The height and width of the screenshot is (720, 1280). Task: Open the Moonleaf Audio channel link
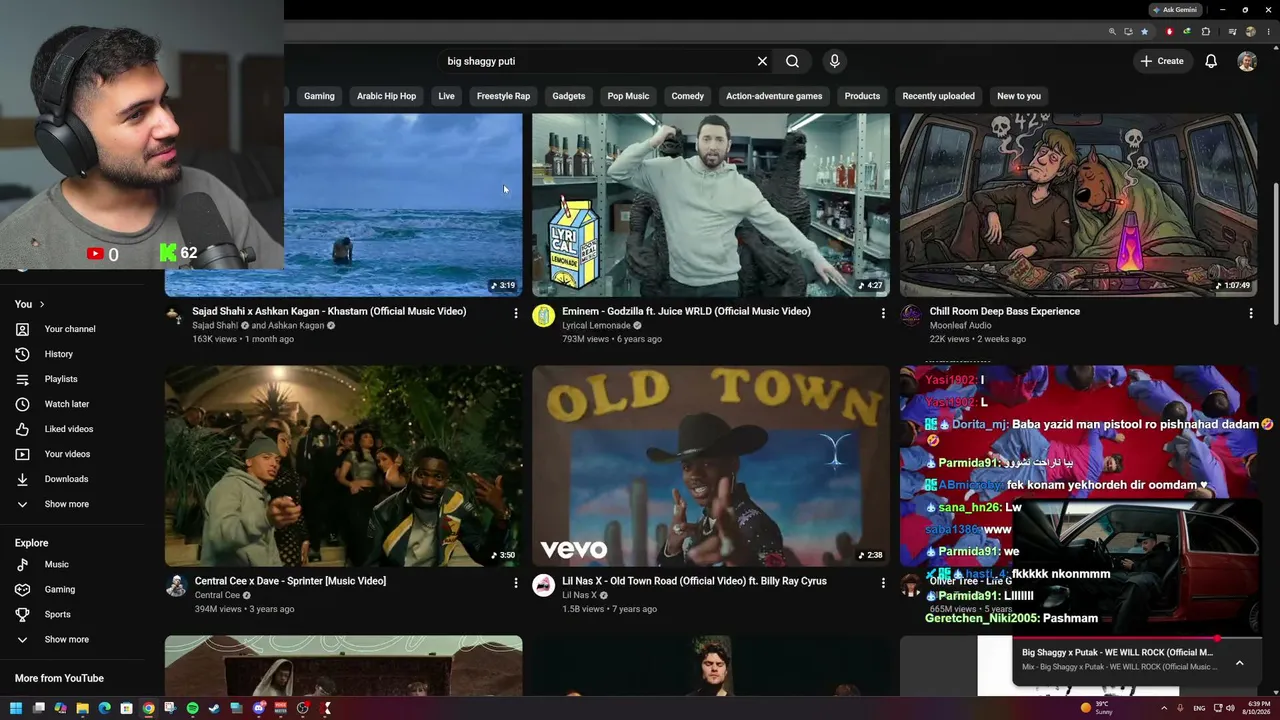[960, 325]
